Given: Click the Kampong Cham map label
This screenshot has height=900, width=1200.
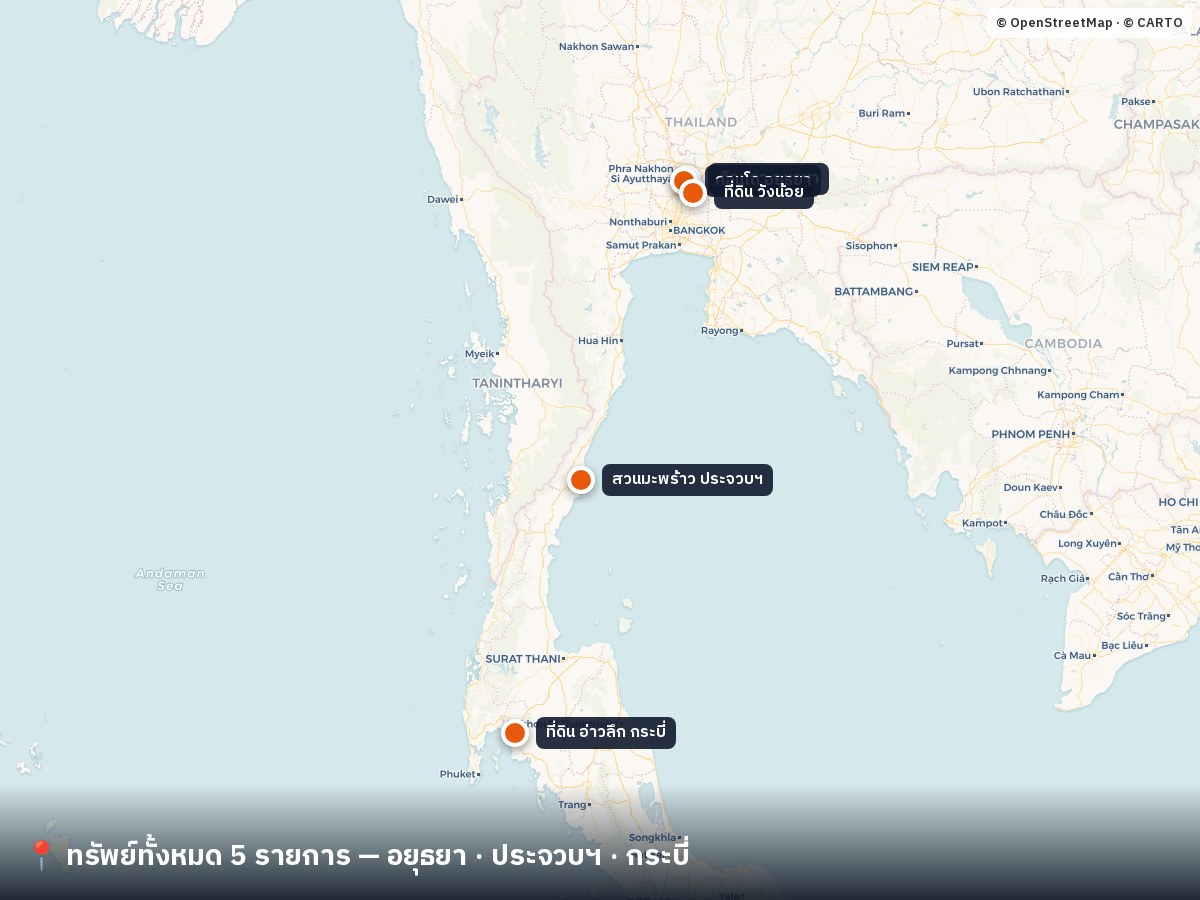Looking at the screenshot, I should (1078, 395).
